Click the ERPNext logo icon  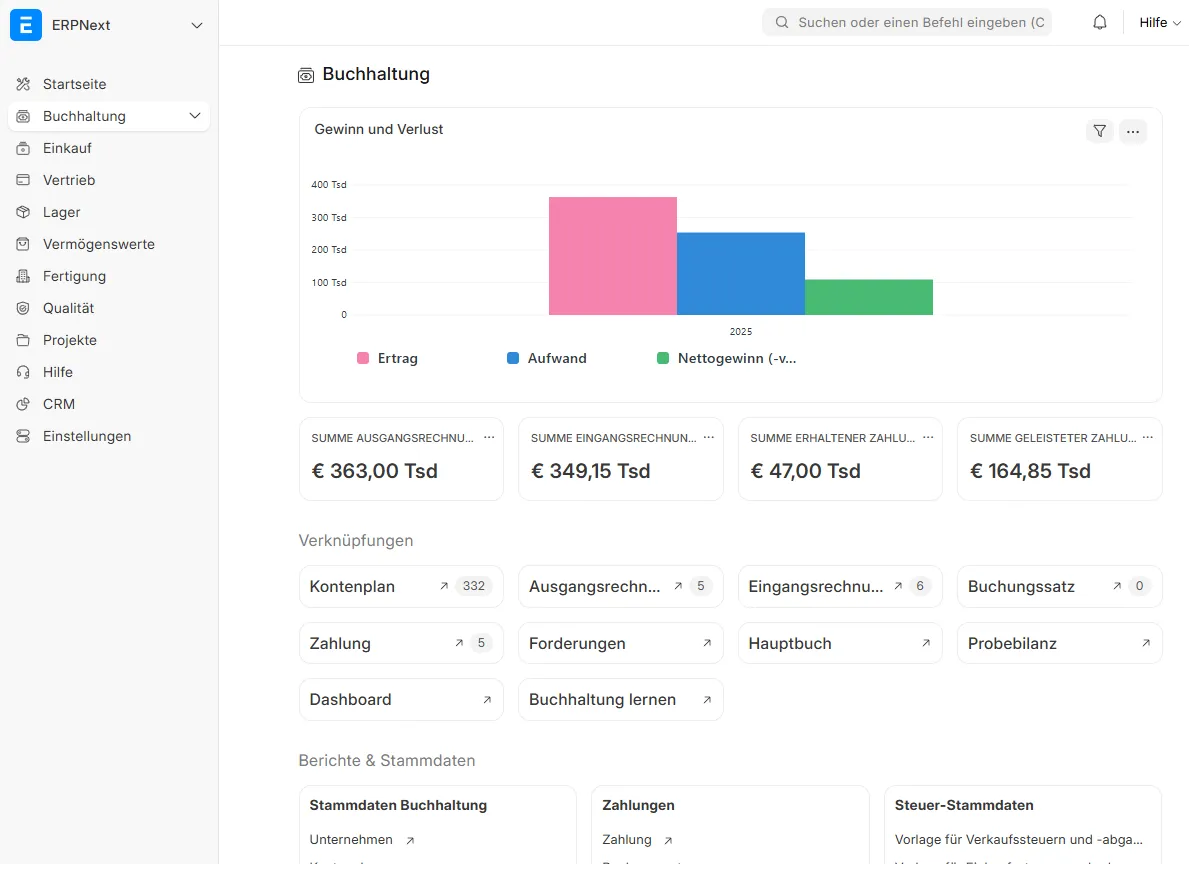26,25
